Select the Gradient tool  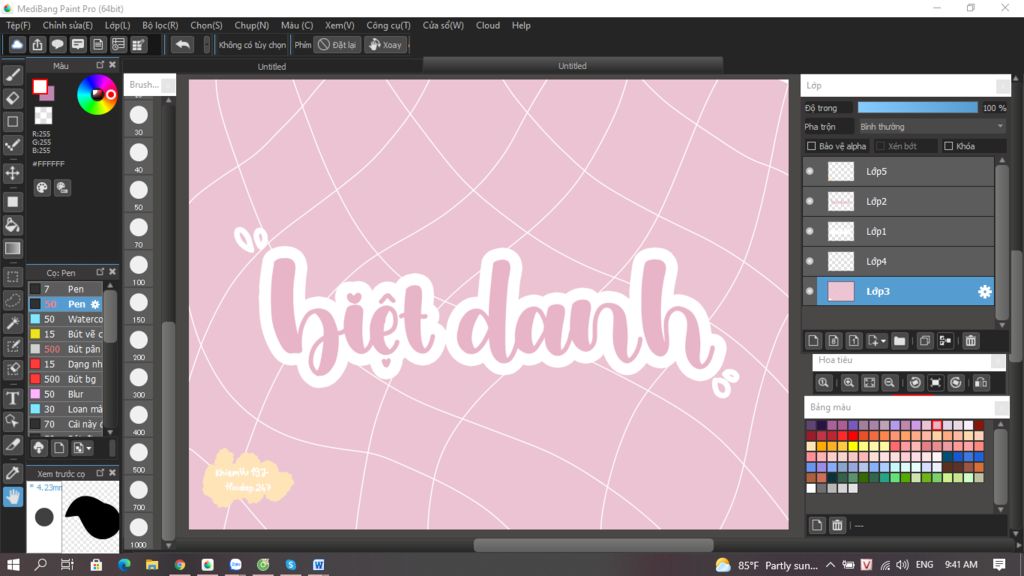tap(12, 249)
